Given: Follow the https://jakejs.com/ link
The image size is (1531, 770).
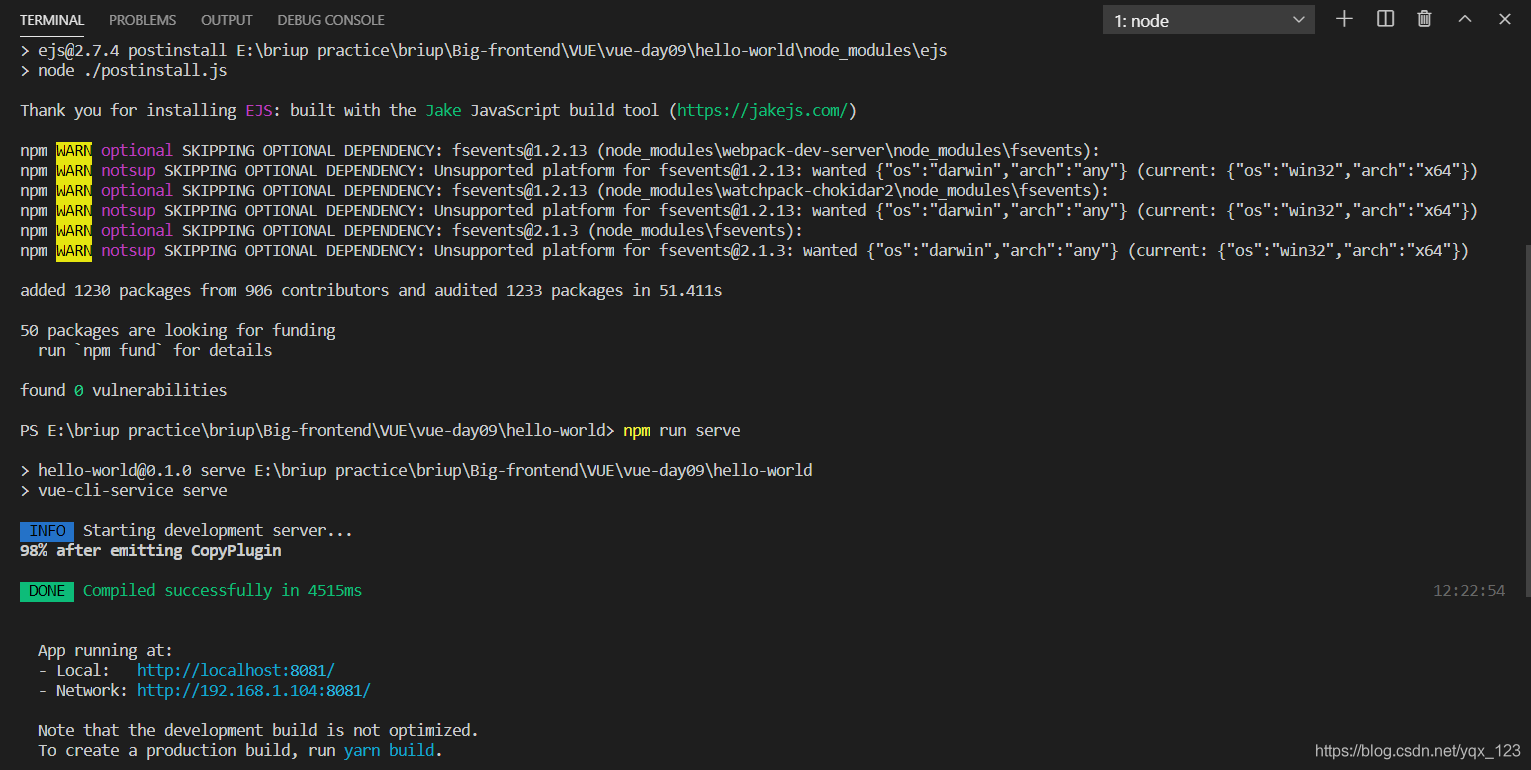Looking at the screenshot, I should tap(763, 110).
